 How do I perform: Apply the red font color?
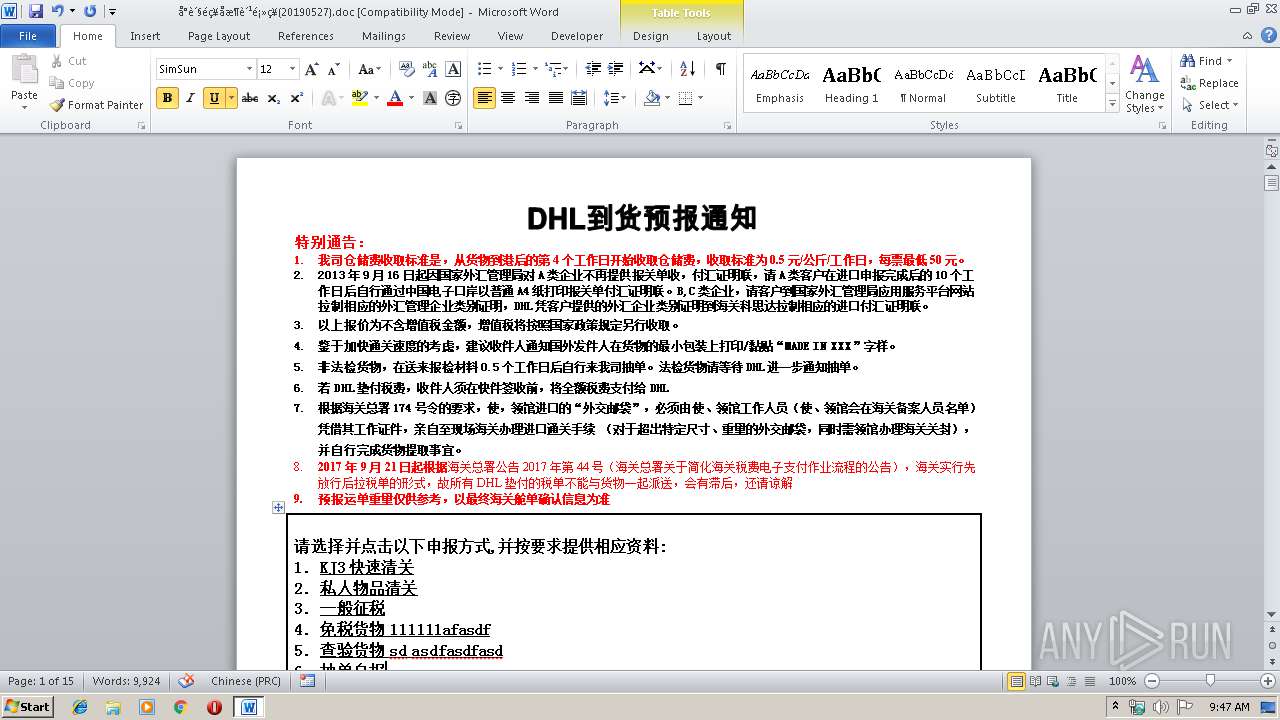point(395,98)
